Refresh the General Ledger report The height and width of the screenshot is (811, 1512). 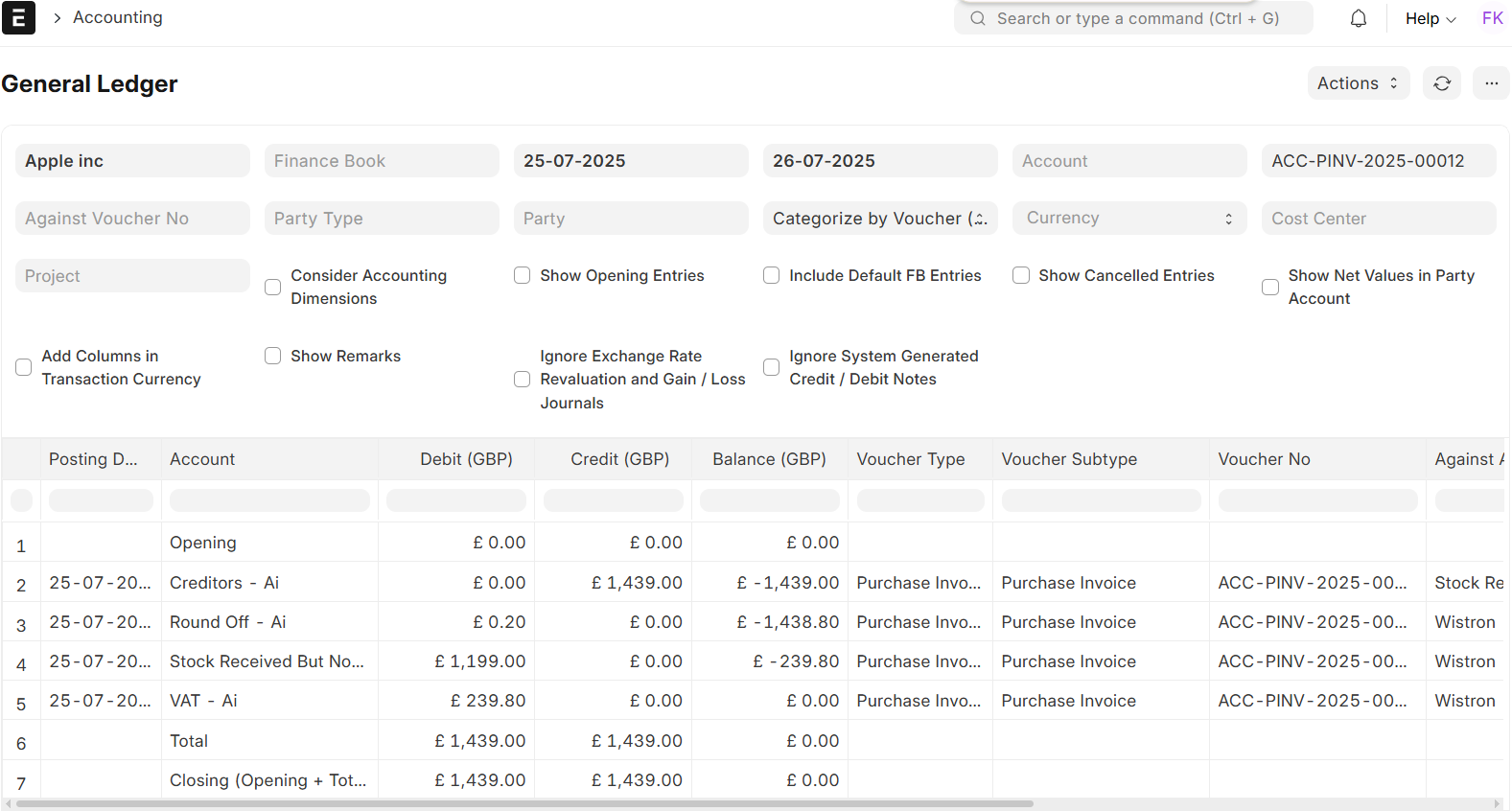pos(1441,83)
